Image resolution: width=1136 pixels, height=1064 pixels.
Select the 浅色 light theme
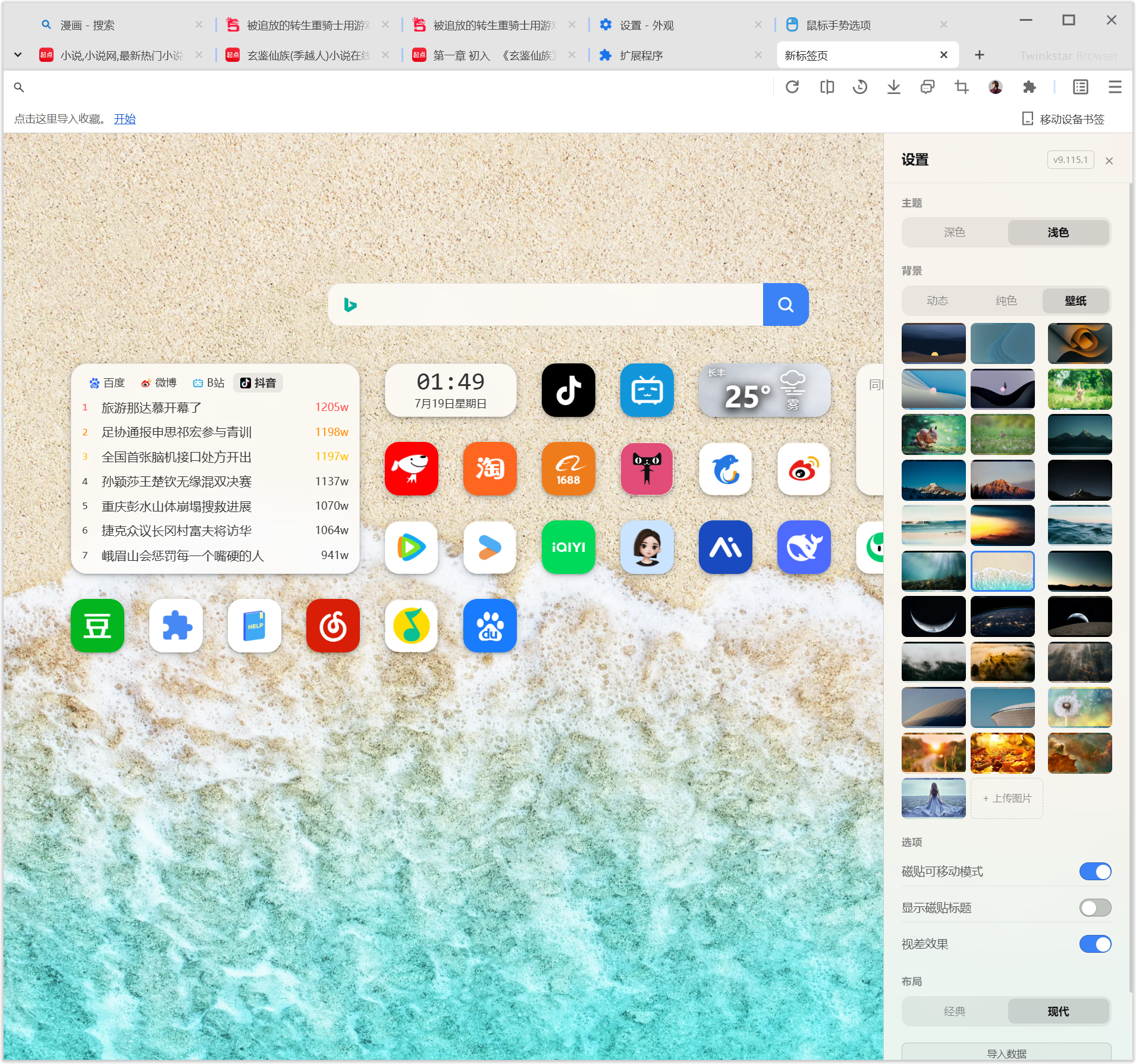tap(1058, 233)
